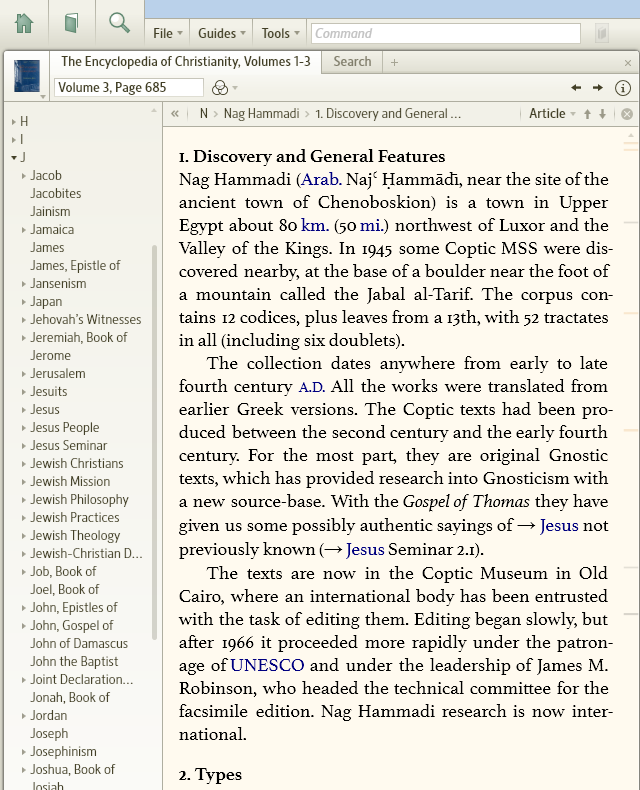
Task: Collapse the J section in contents
Action: 14,158
